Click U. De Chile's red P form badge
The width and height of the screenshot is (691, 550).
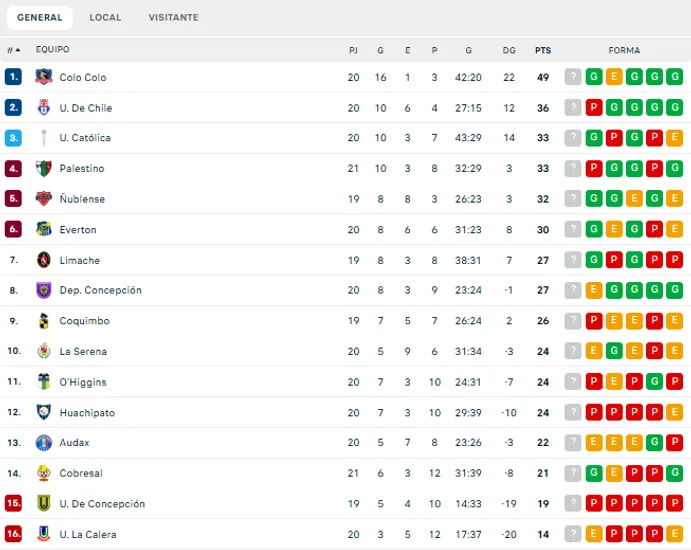pos(594,108)
